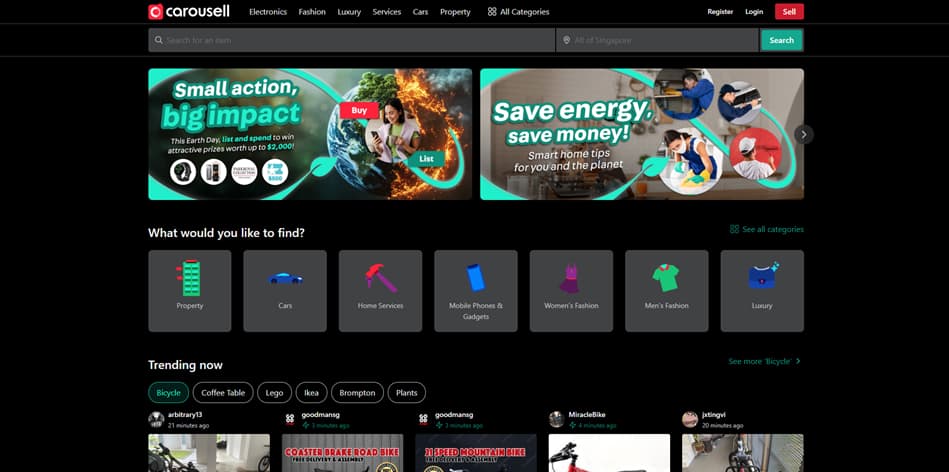The width and height of the screenshot is (949, 472).
Task: Select the Ikea trending chip
Action: 311,393
